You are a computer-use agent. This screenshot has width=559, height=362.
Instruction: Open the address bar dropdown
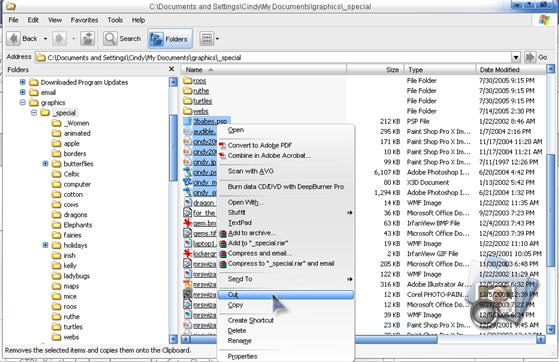pyautogui.click(x=516, y=57)
